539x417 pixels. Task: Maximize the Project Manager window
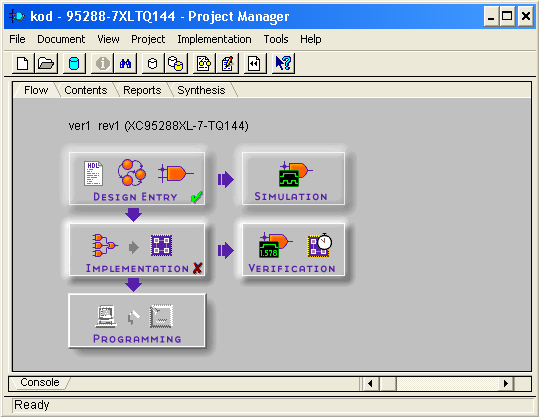507,16
